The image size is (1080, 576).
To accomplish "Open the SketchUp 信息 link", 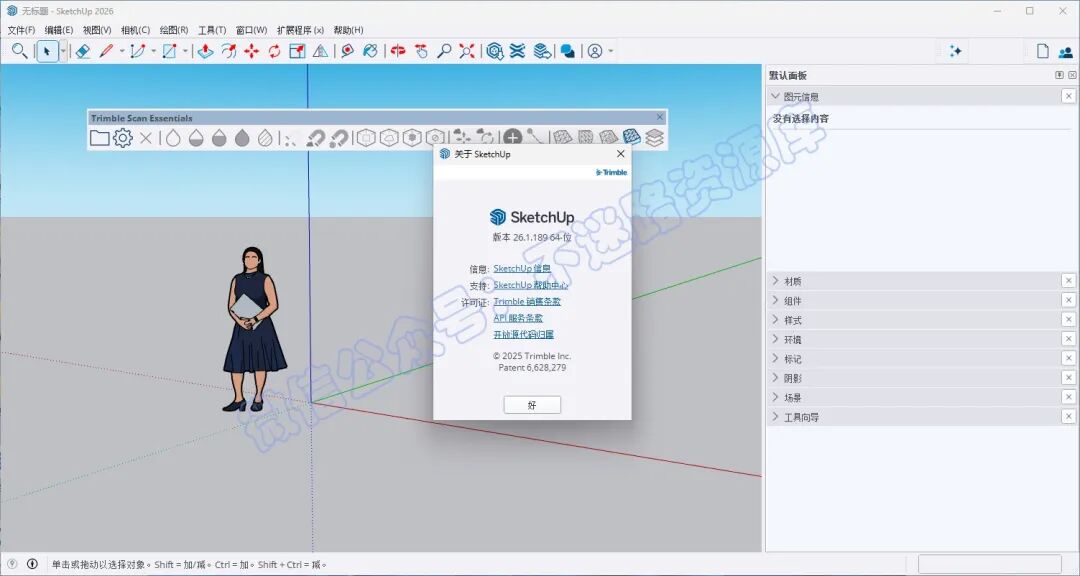I will pos(522,269).
